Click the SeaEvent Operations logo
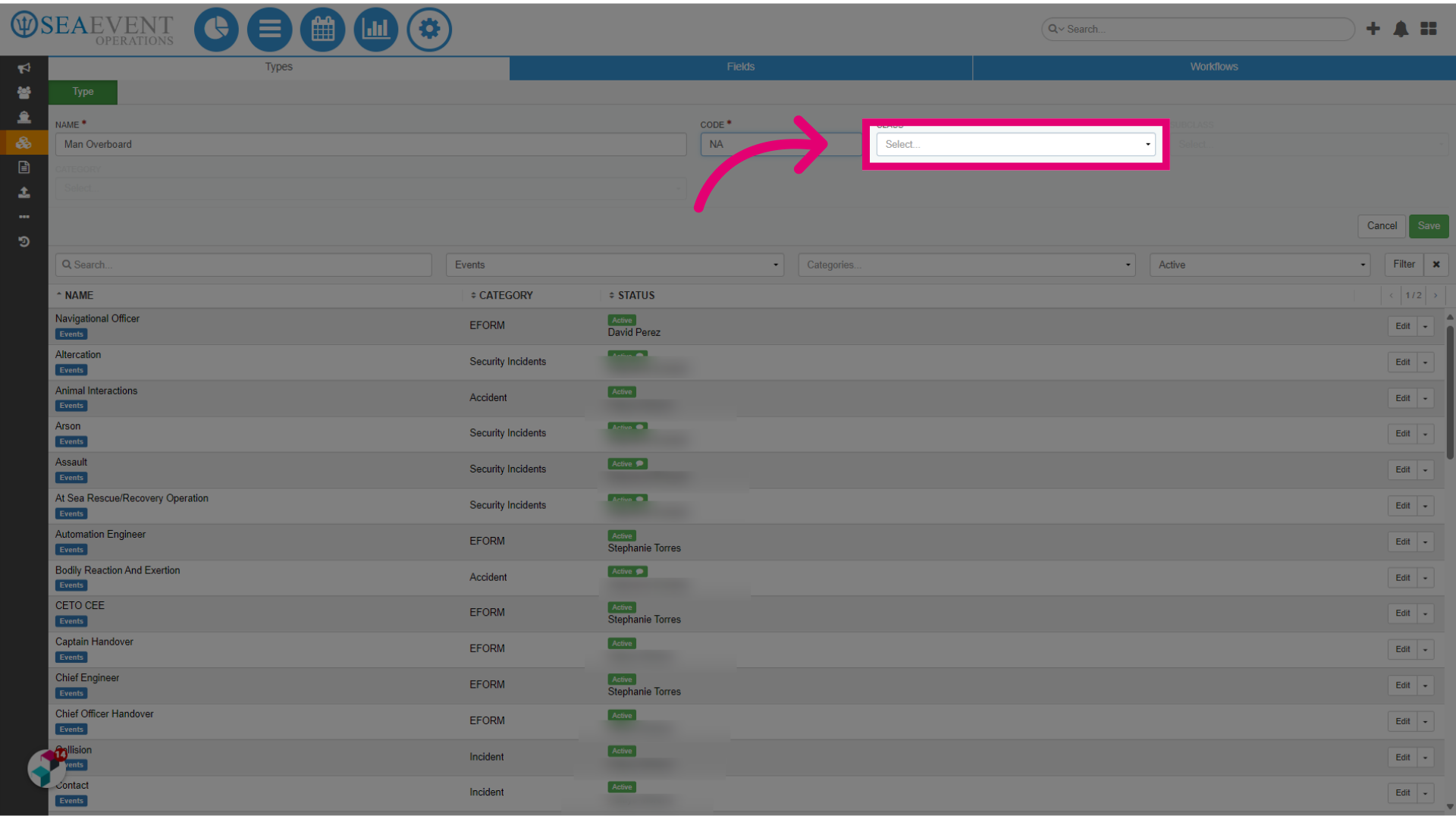 93,29
